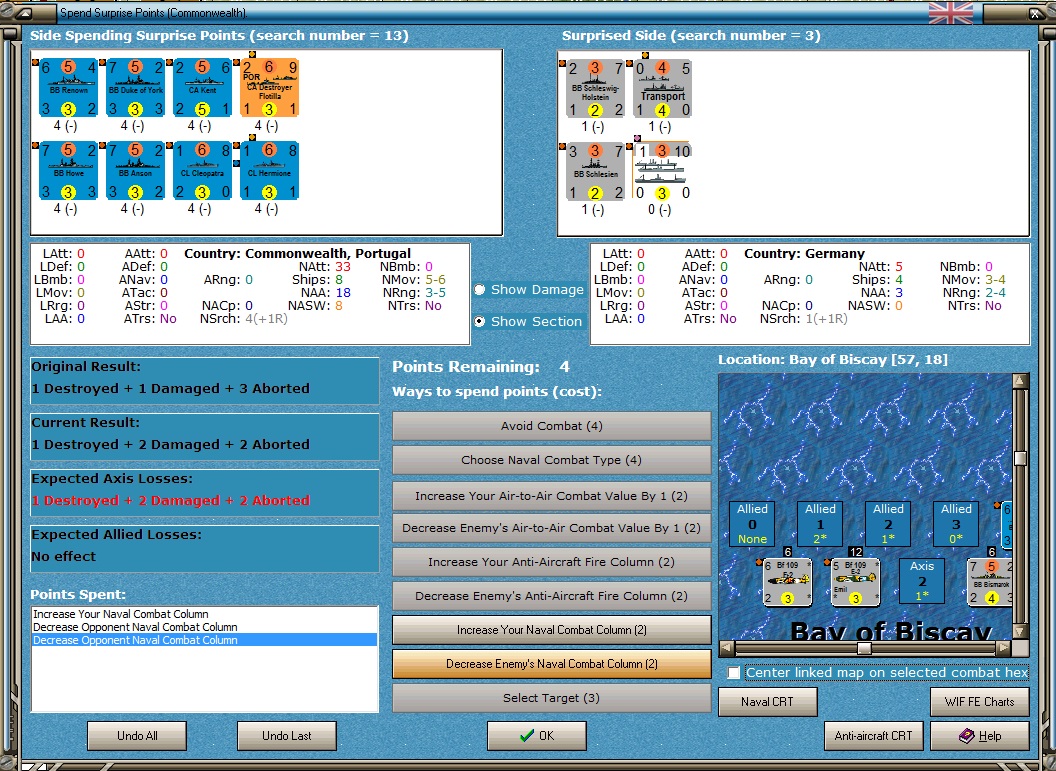Image resolution: width=1056 pixels, height=771 pixels.
Task: Click the Select Target (3) button
Action: click(552, 698)
